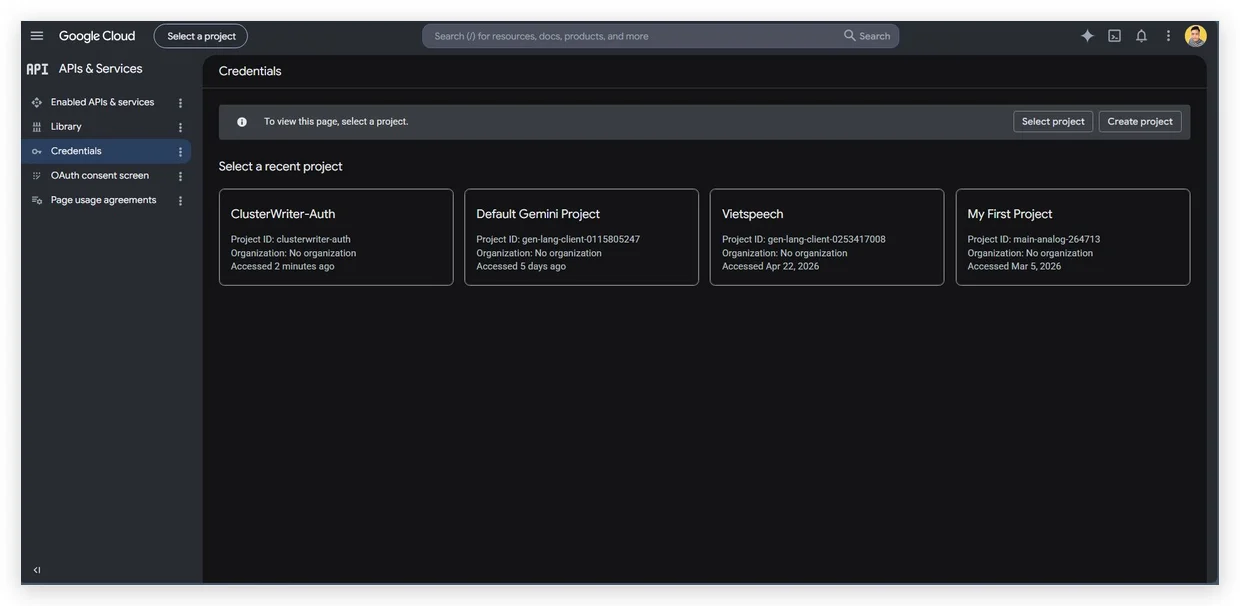Open more options for Enabled APIs & services

(x=180, y=103)
